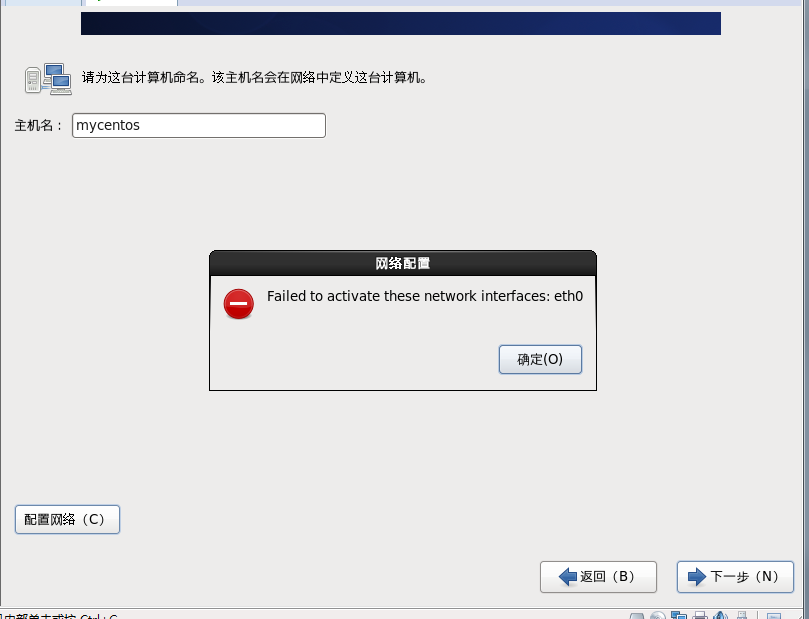Screen dimensions: 809x619
Task: Click the red error icon in the dialog
Action: (x=238, y=303)
